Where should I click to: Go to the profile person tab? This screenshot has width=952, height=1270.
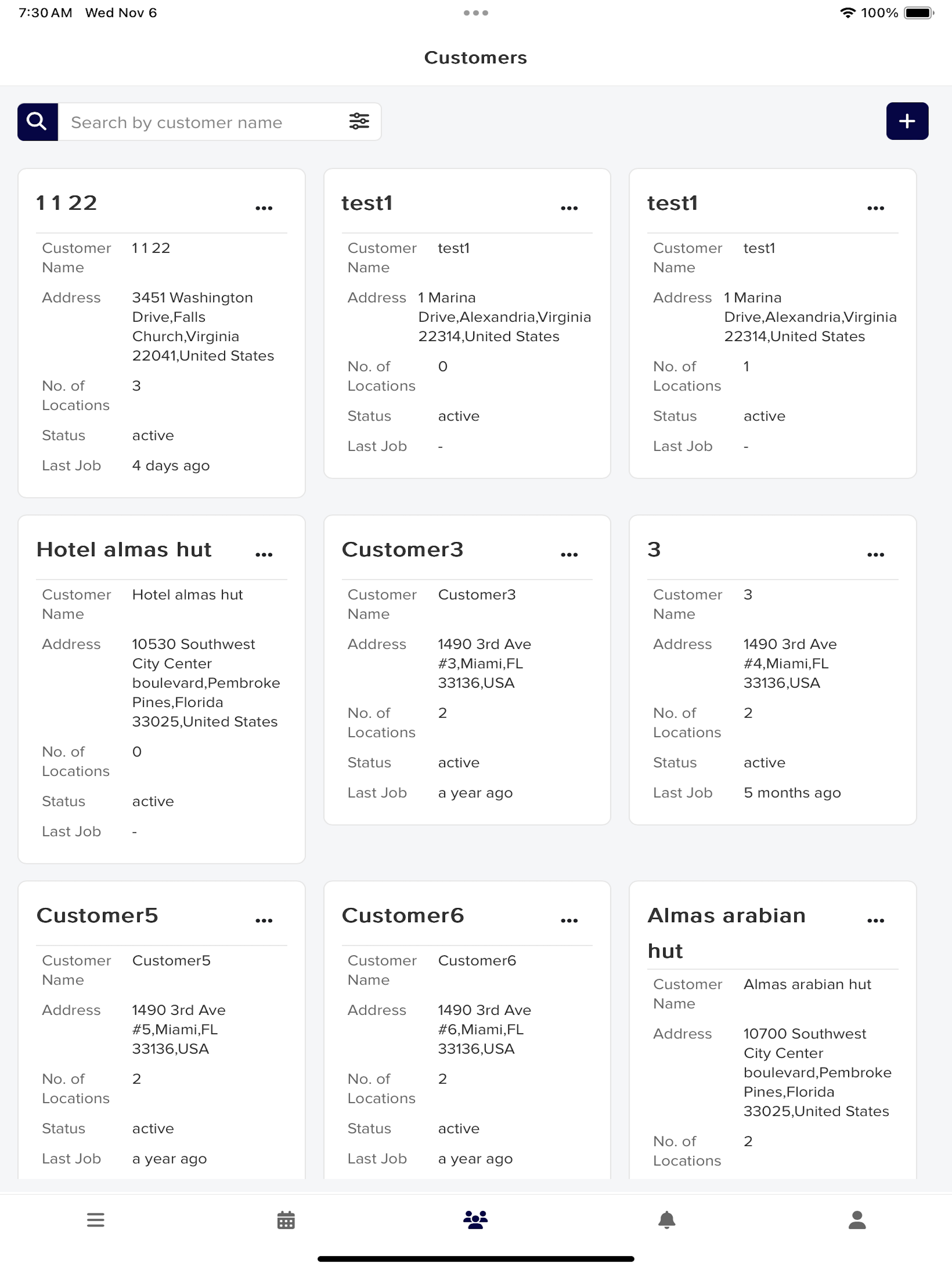[x=857, y=1220]
